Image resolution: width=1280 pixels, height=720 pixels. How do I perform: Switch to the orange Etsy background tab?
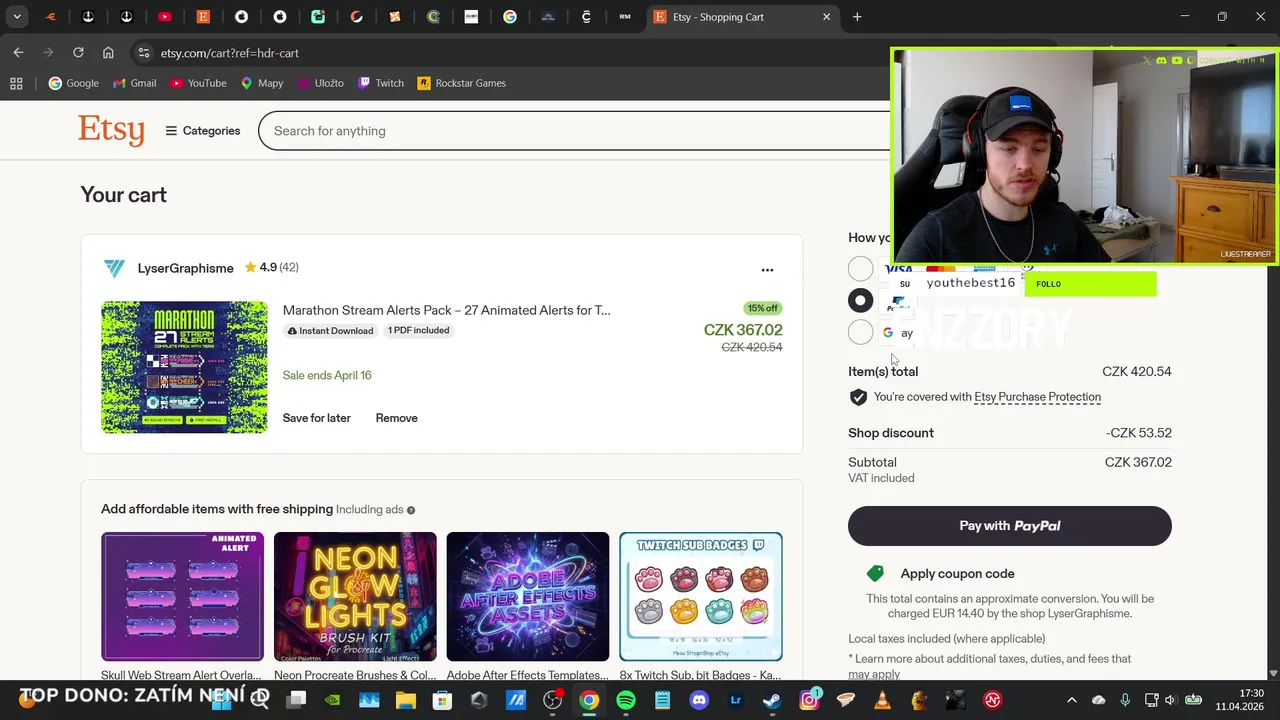(x=203, y=17)
